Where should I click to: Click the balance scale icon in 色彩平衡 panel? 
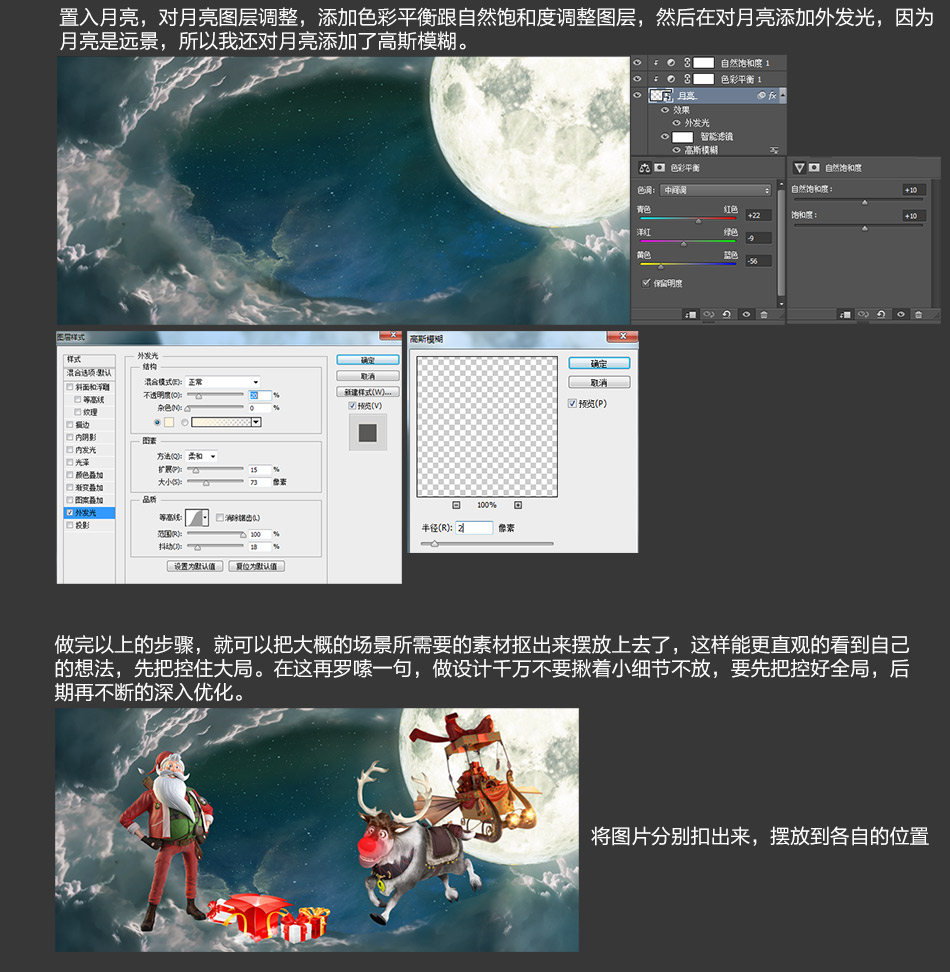point(644,167)
